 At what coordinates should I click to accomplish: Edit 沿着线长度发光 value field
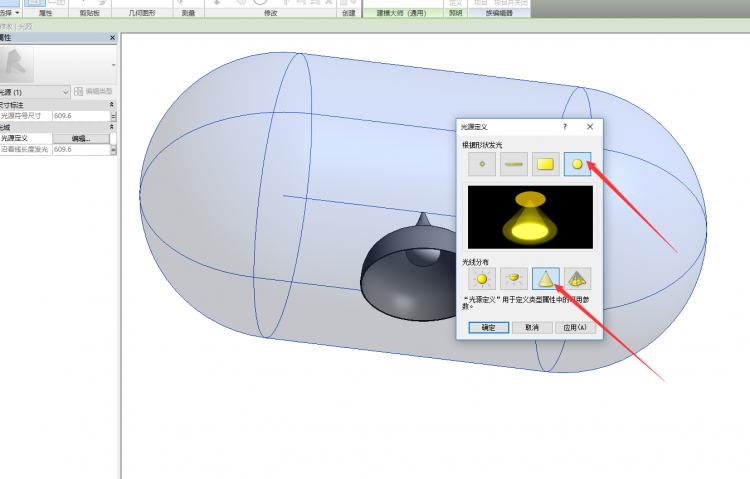click(x=81, y=149)
